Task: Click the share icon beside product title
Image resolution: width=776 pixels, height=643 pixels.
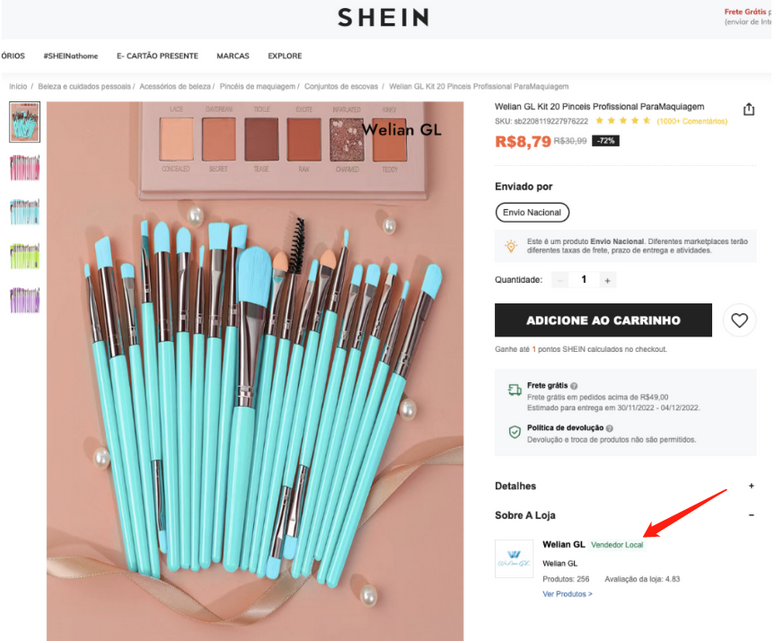Action: (x=748, y=110)
